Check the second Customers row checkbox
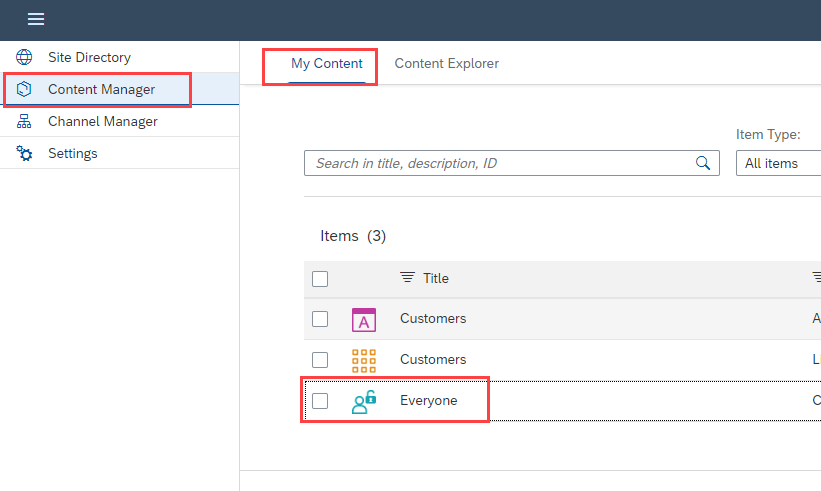821x491 pixels. tap(320, 360)
